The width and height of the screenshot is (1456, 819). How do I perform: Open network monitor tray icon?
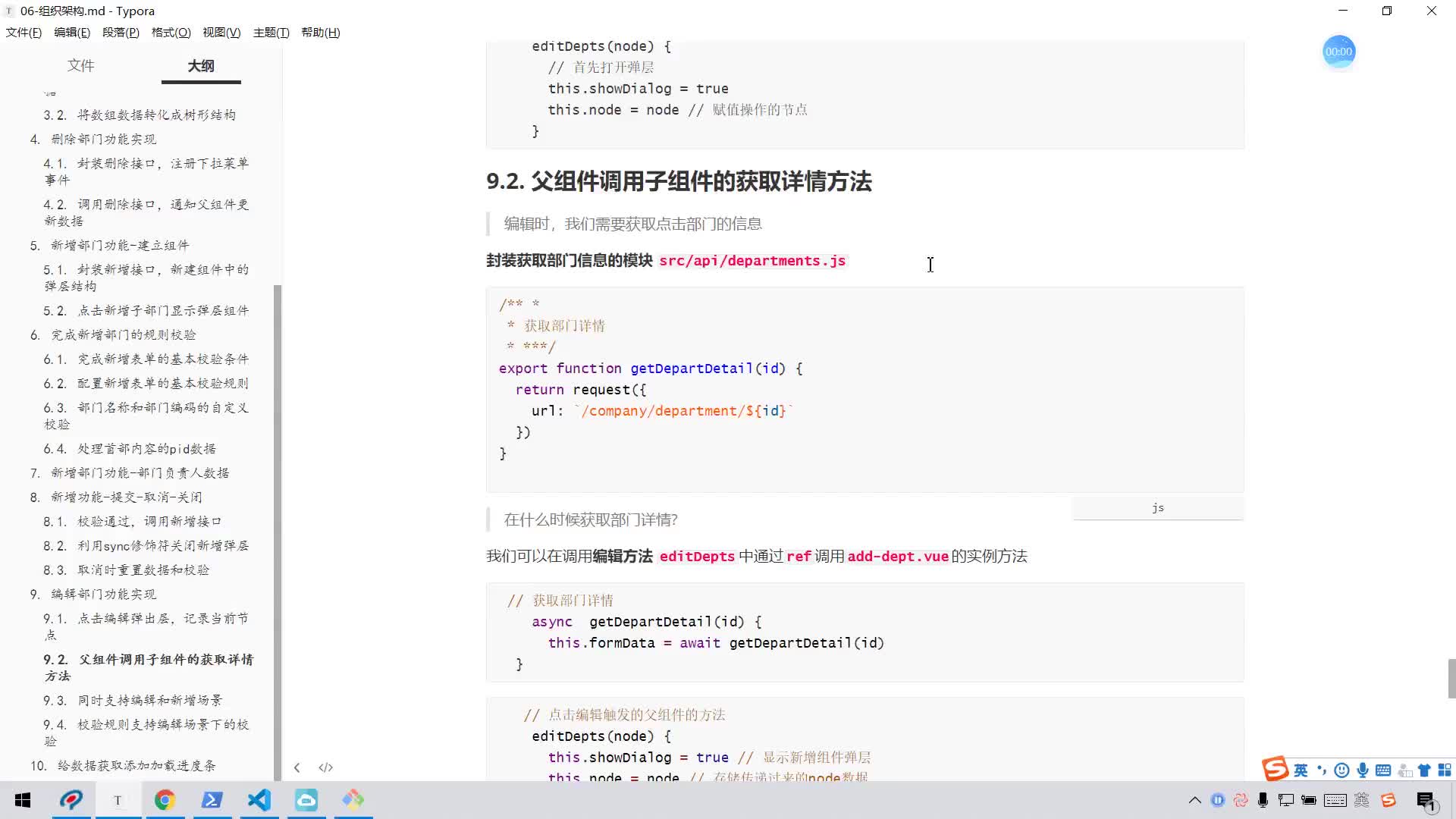pyautogui.click(x=1286, y=800)
